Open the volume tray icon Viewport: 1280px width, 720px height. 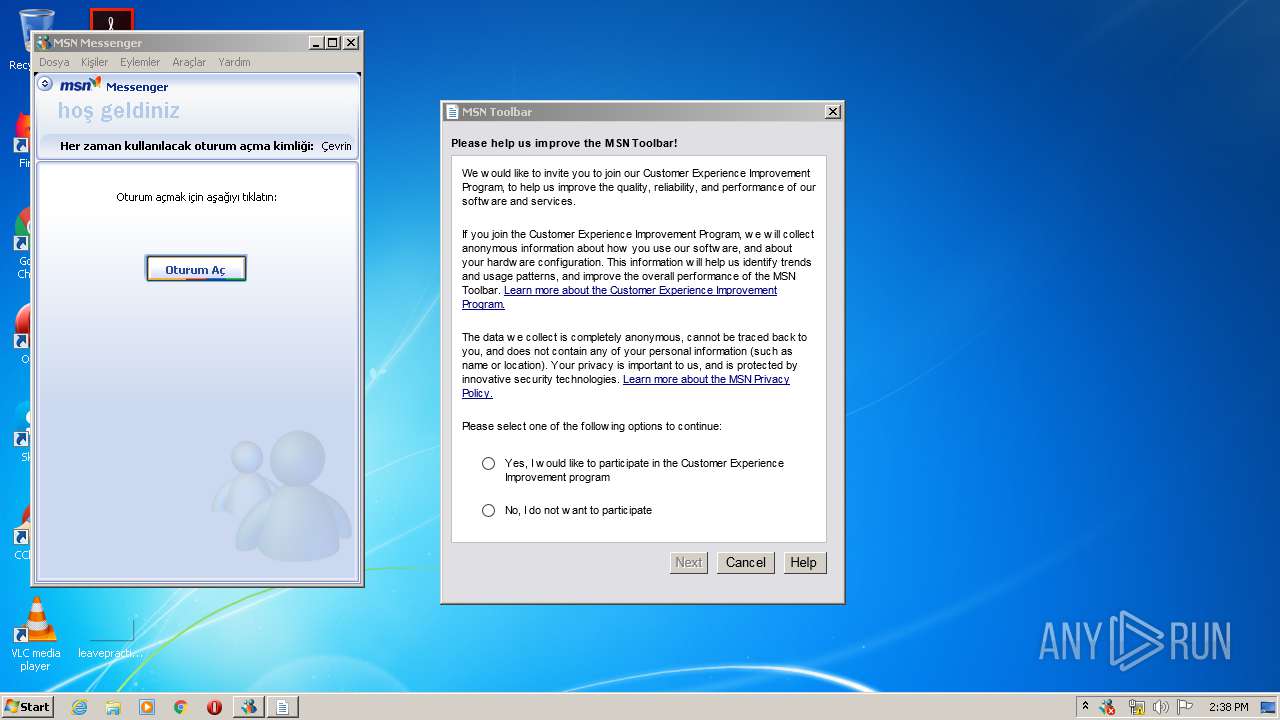pos(1160,707)
